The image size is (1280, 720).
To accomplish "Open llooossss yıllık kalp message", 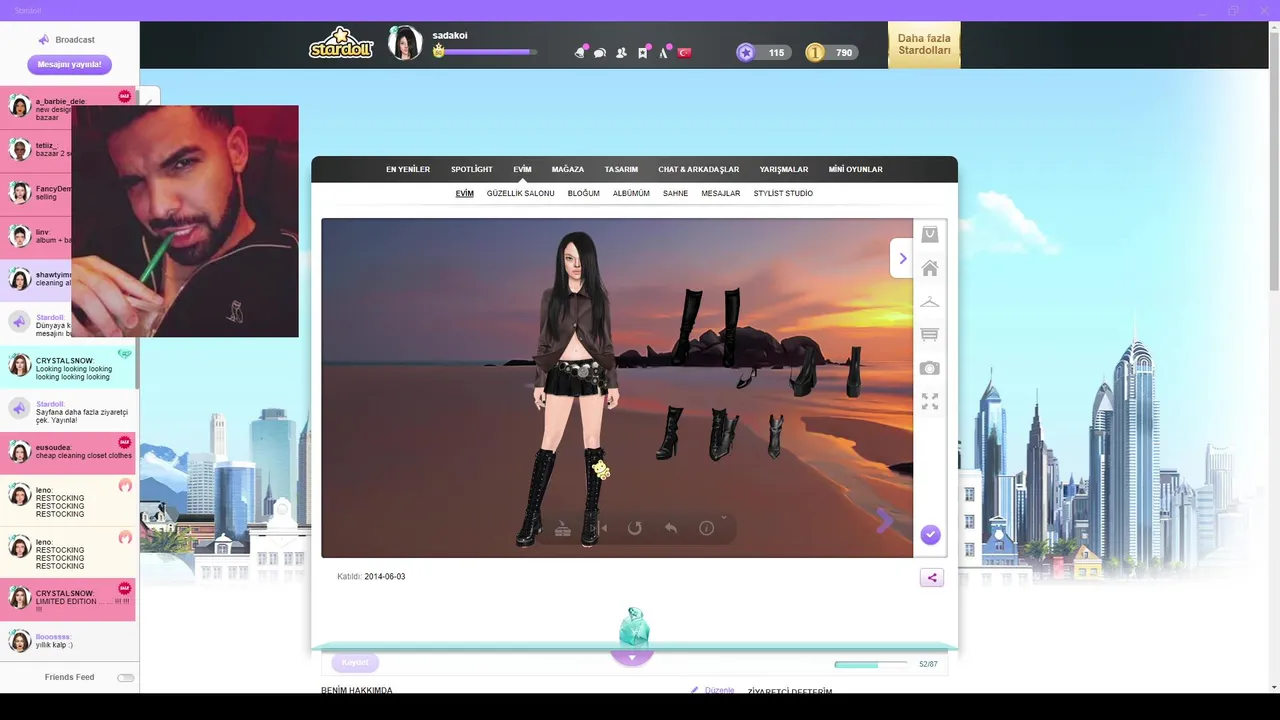I will (68, 641).
